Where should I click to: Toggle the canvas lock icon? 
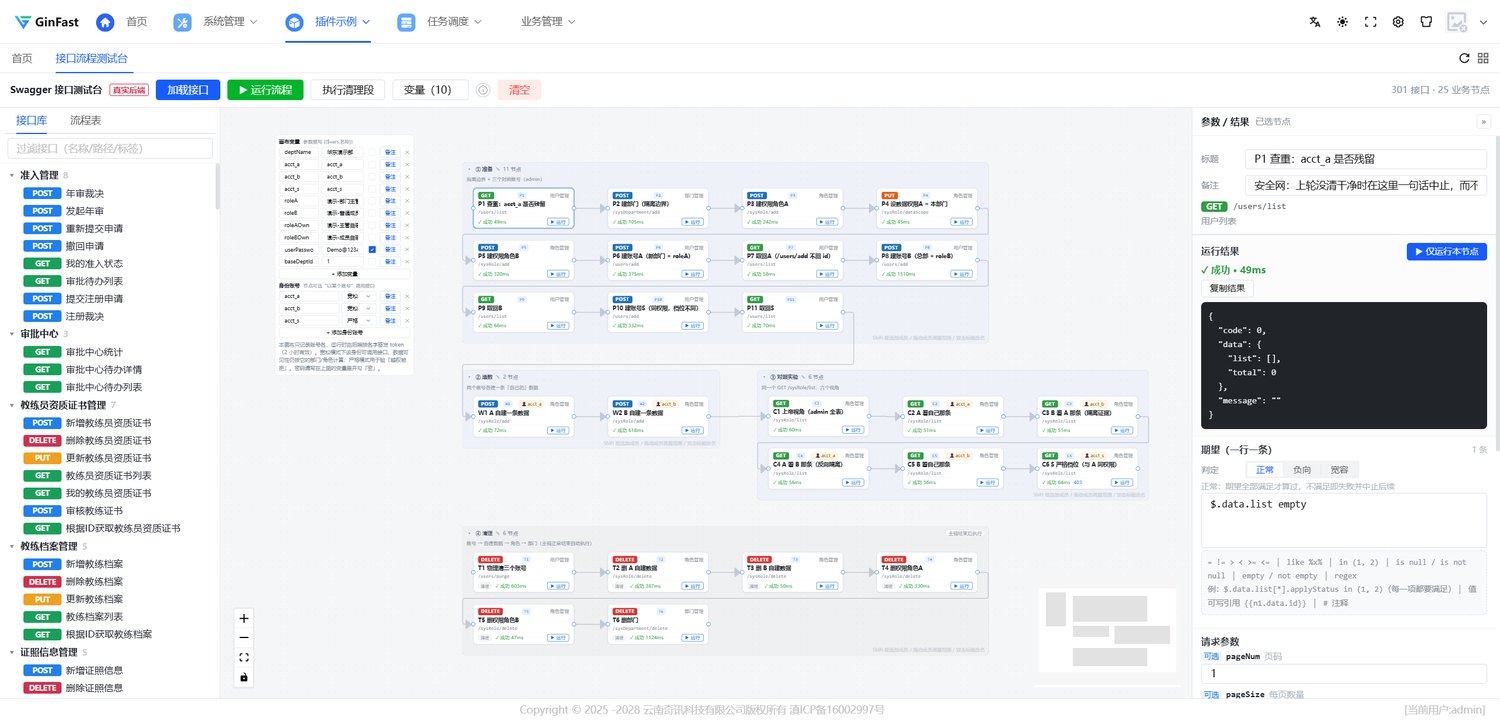pyautogui.click(x=244, y=678)
